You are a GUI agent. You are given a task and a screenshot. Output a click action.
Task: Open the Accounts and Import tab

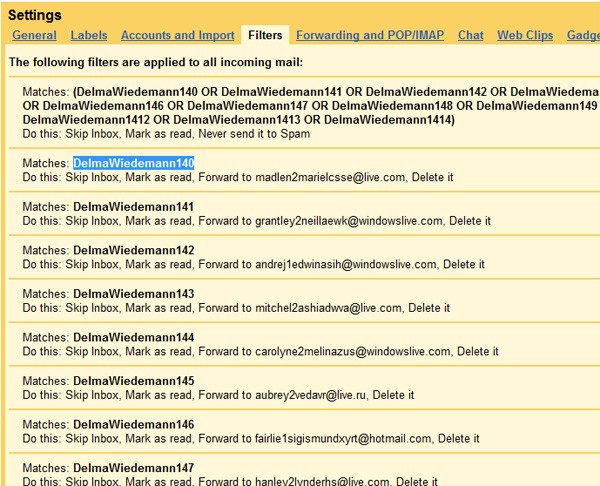[x=177, y=35]
